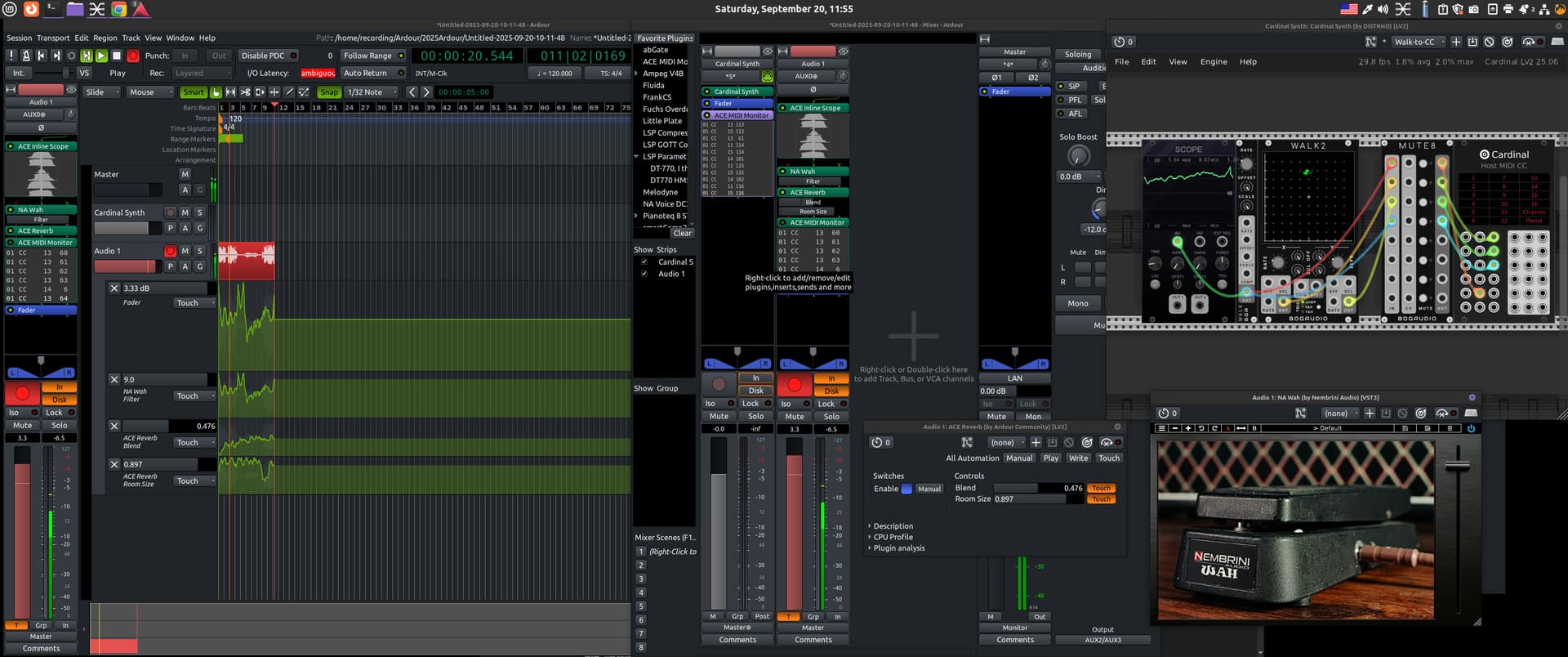This screenshot has height=657, width=1568.
Task: Open the 1/32 Note grid dropdown
Action: pyautogui.click(x=372, y=92)
